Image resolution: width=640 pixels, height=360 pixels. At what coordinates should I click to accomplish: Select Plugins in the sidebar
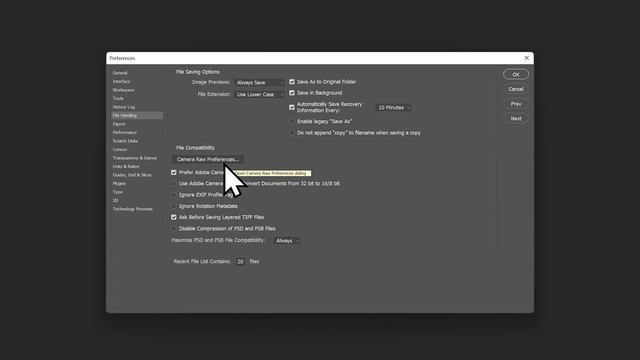(x=119, y=184)
